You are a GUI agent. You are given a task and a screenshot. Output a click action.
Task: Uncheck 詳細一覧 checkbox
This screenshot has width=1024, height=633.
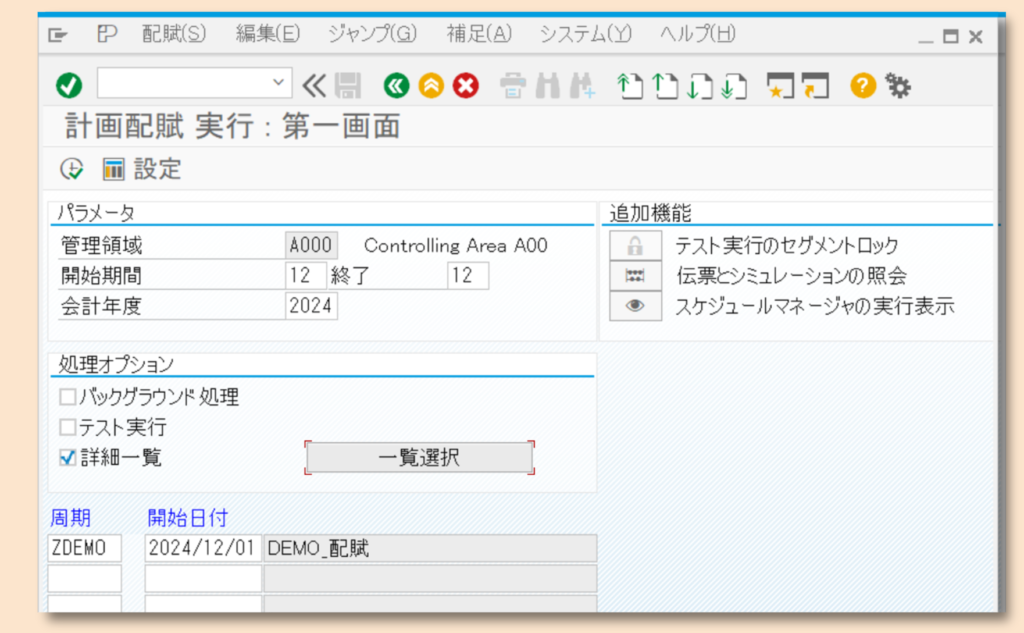point(67,457)
